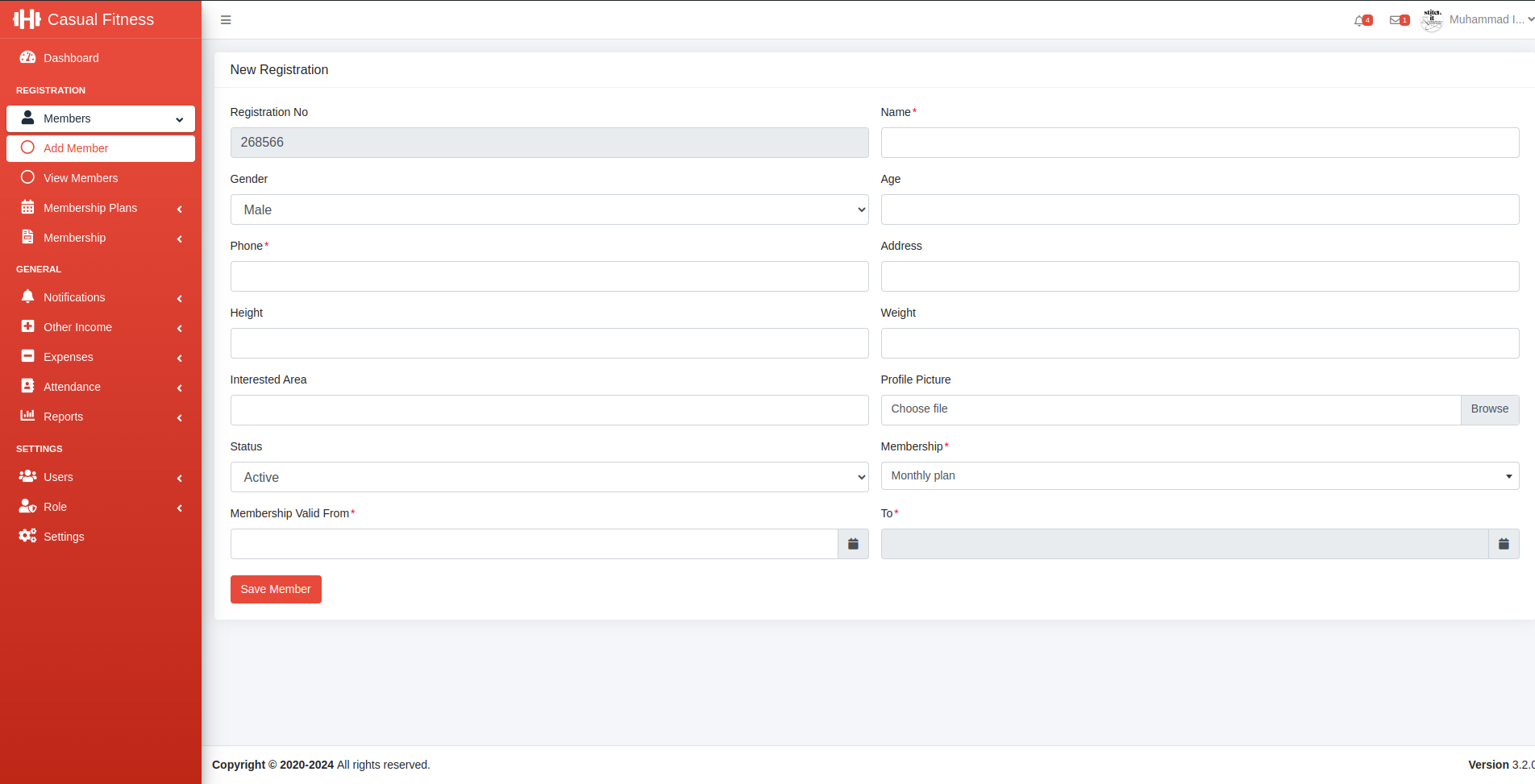Open the Users settings menu

[58, 476]
